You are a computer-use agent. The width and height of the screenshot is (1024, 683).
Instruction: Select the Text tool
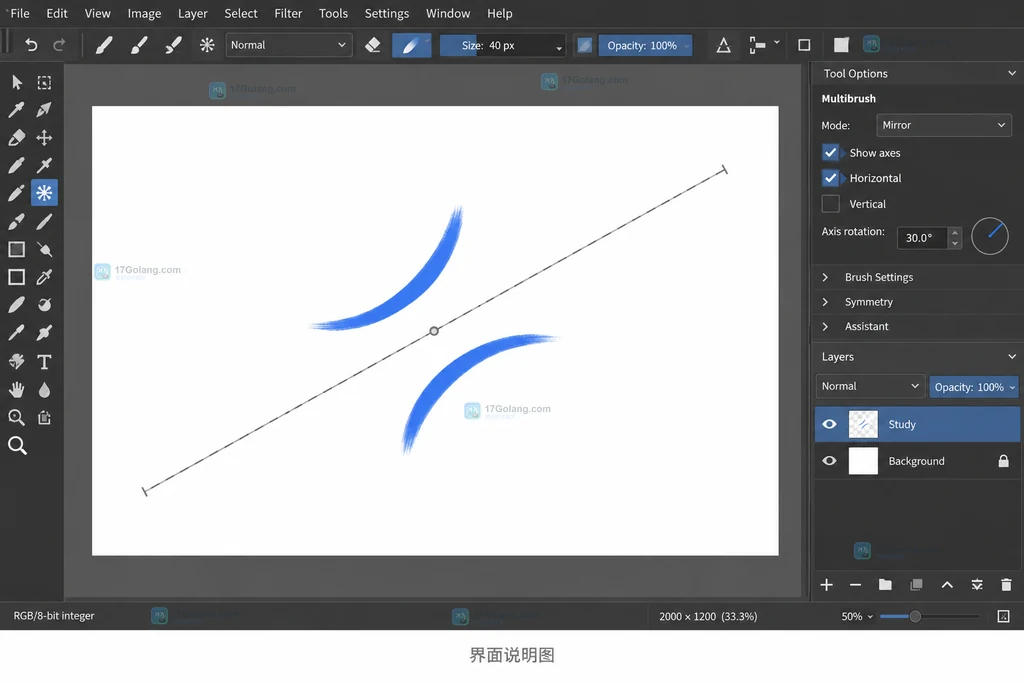44,362
